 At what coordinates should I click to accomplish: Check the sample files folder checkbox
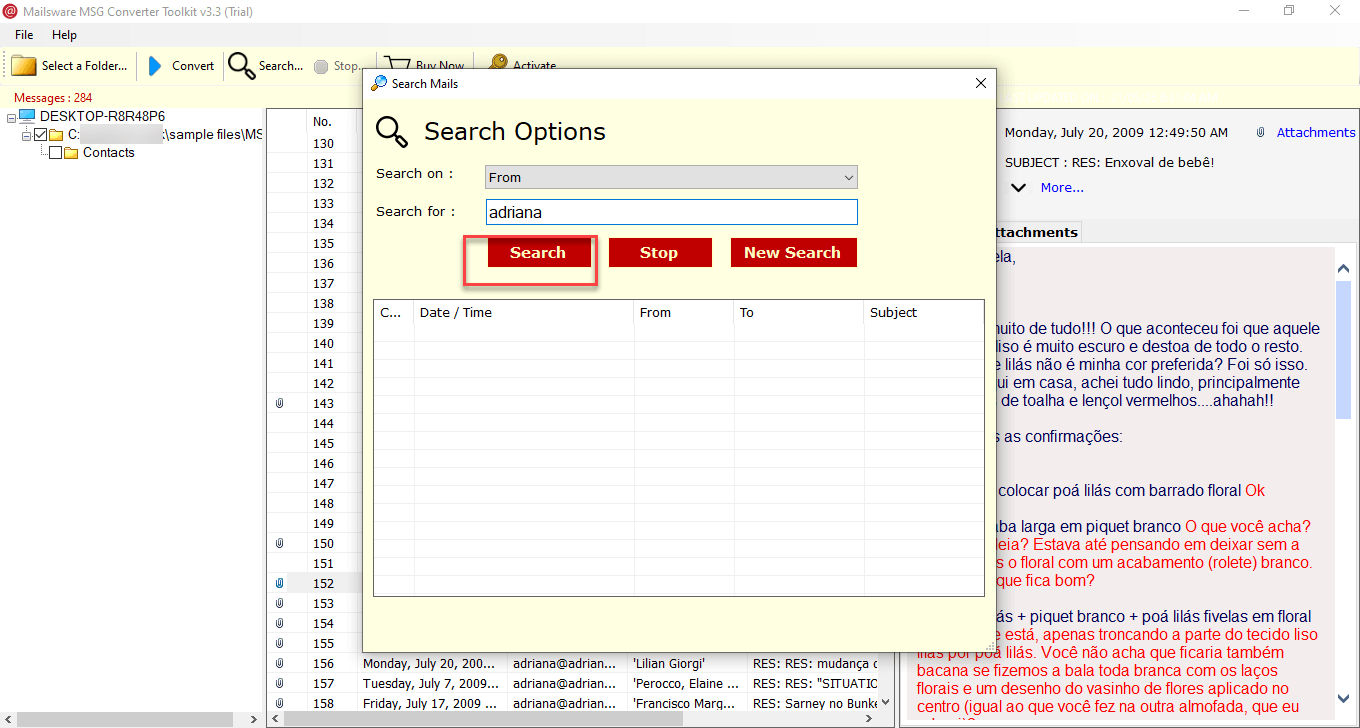click(41, 134)
